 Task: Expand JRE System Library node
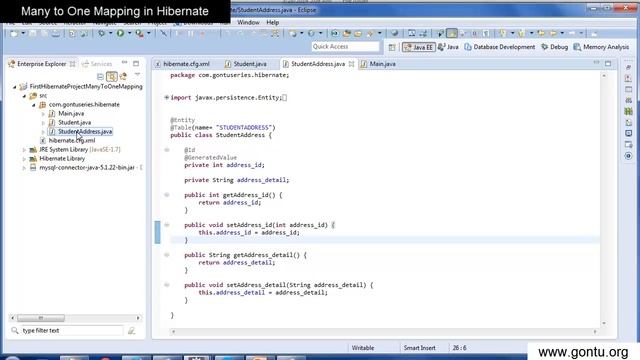pyautogui.click(x=24, y=150)
